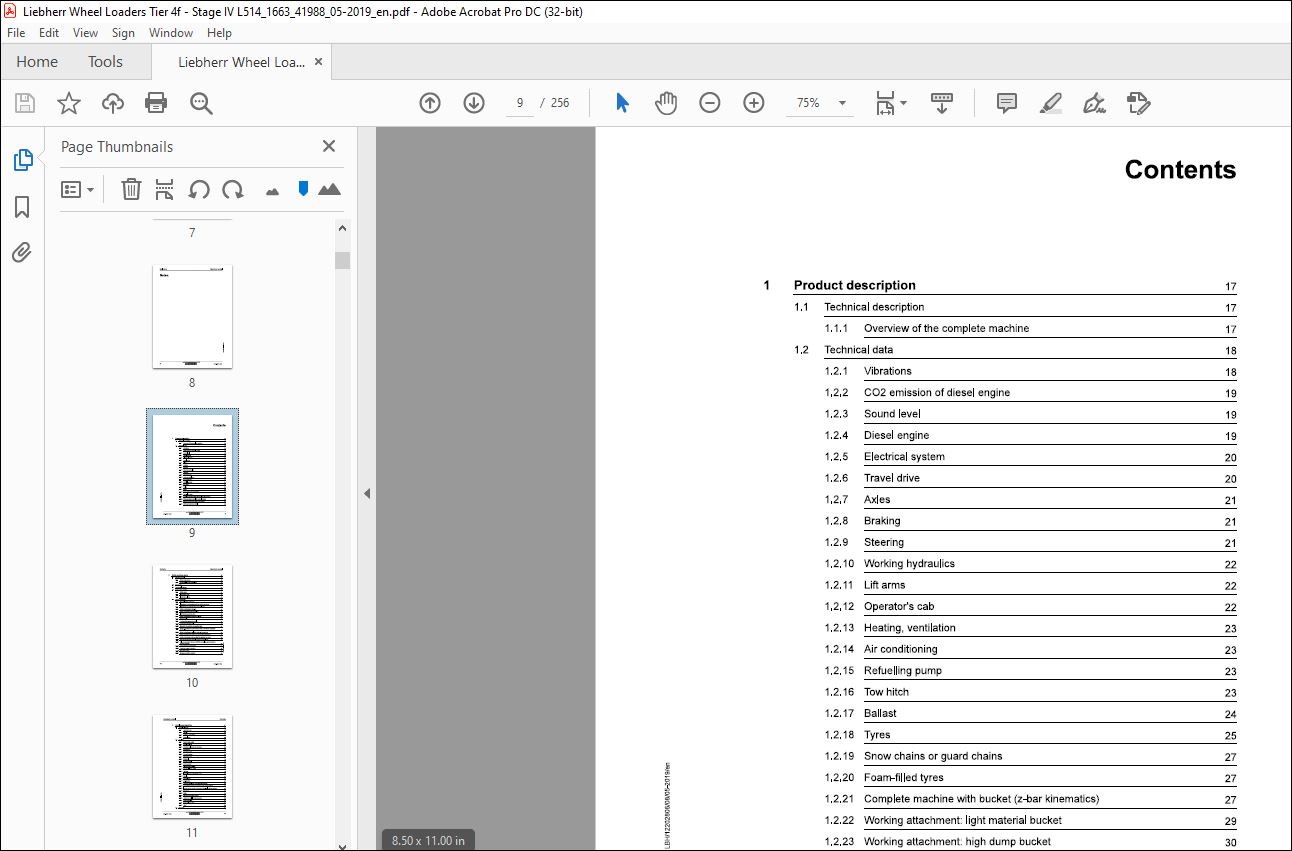Click the stamp/send for signature icon

(1138, 103)
